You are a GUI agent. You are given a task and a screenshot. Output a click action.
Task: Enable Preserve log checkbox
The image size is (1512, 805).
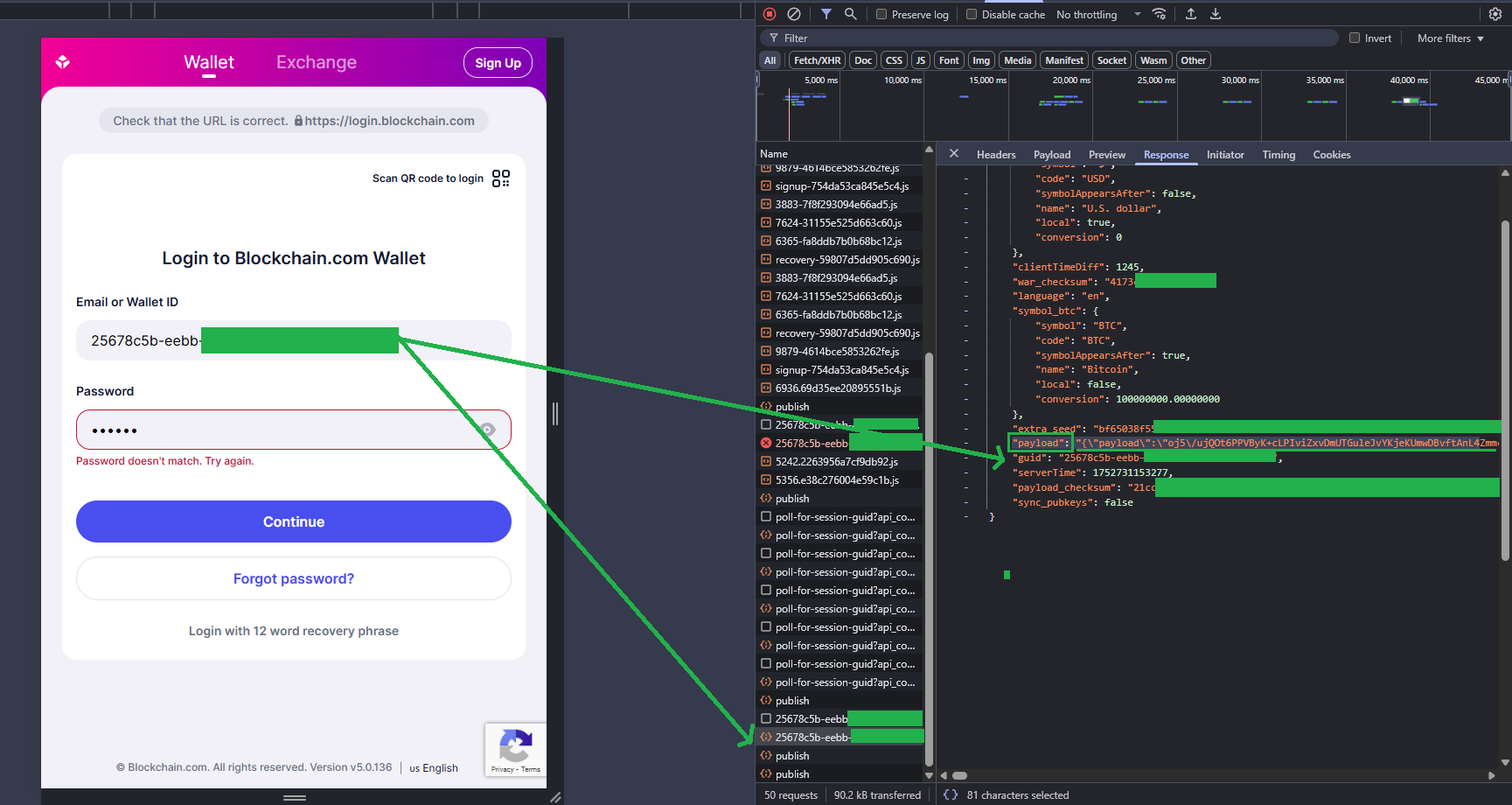[x=881, y=14]
